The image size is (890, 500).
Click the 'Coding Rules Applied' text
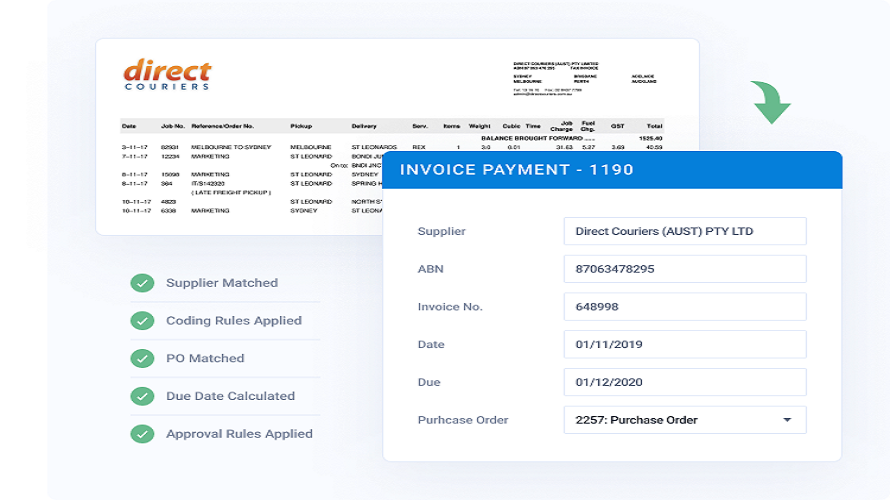(234, 321)
